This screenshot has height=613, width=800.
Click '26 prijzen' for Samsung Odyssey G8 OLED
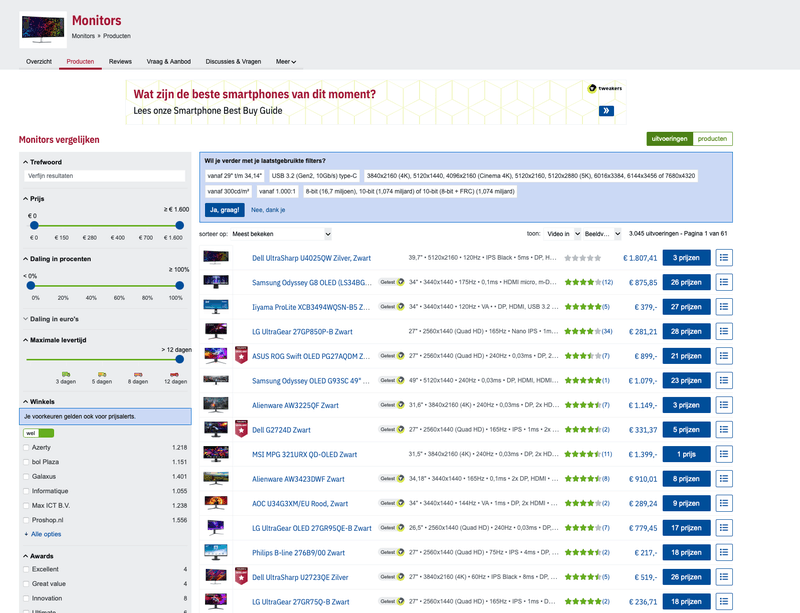(686, 282)
